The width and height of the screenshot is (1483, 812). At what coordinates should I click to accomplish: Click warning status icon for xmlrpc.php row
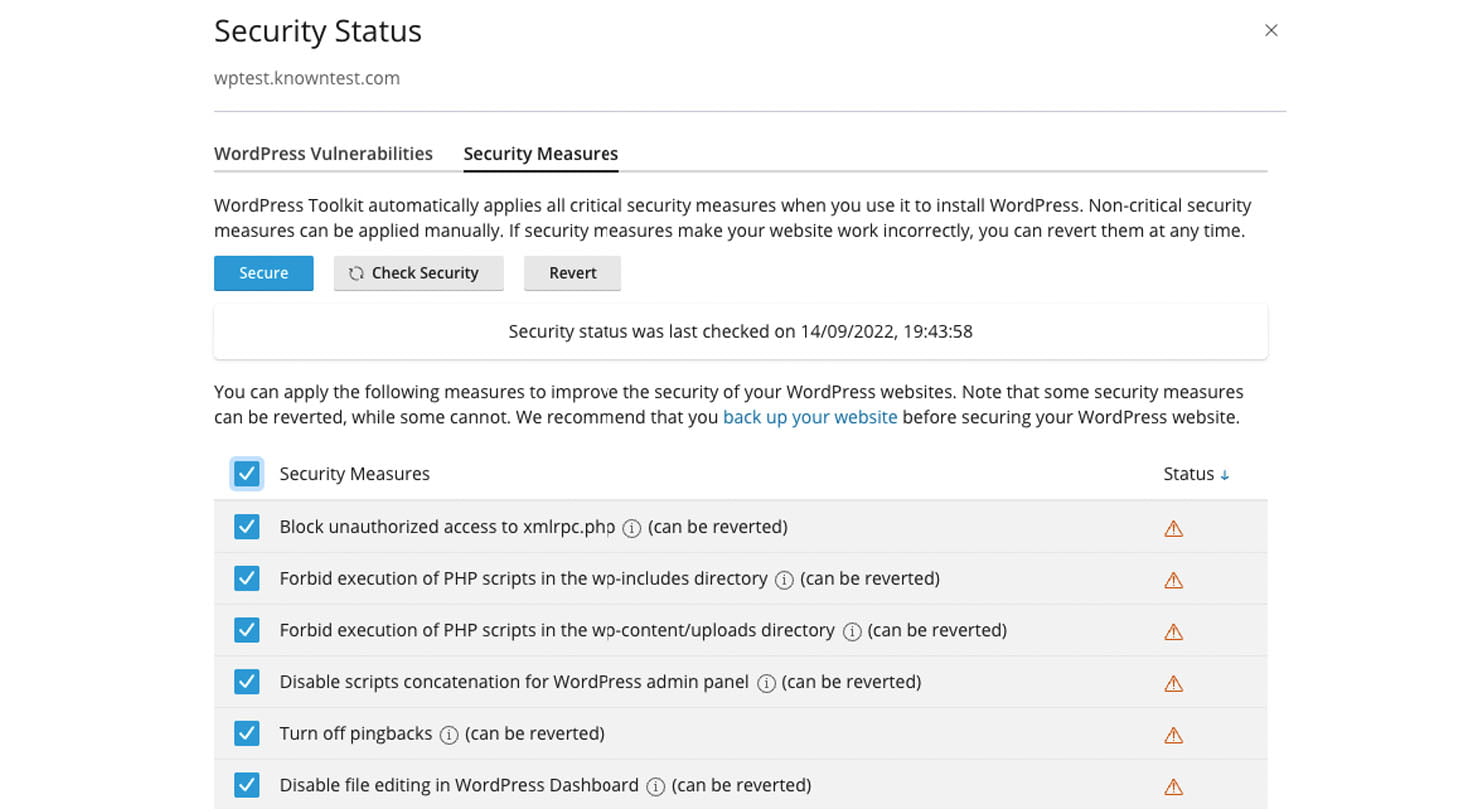click(x=1174, y=529)
